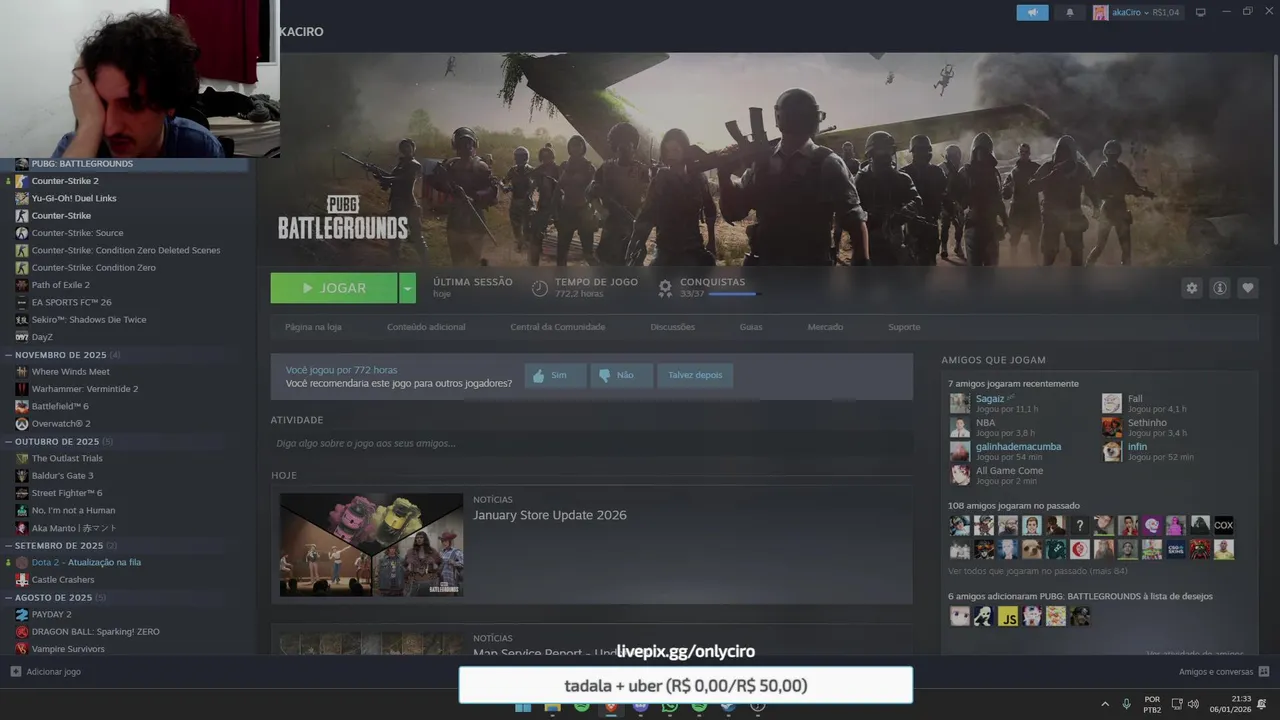Click the Overwatch 2 game icon
This screenshot has height=720, width=1280.
22,424
